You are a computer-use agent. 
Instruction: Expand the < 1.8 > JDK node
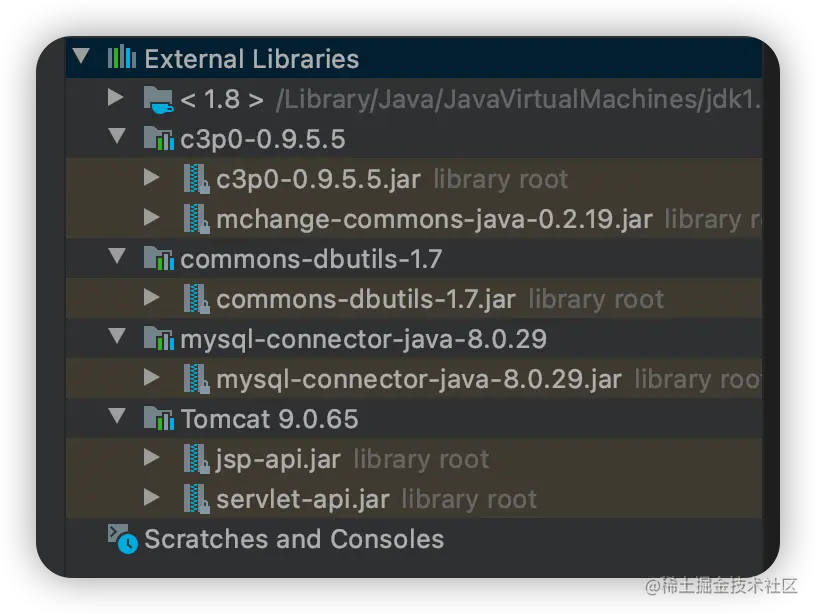(x=117, y=97)
